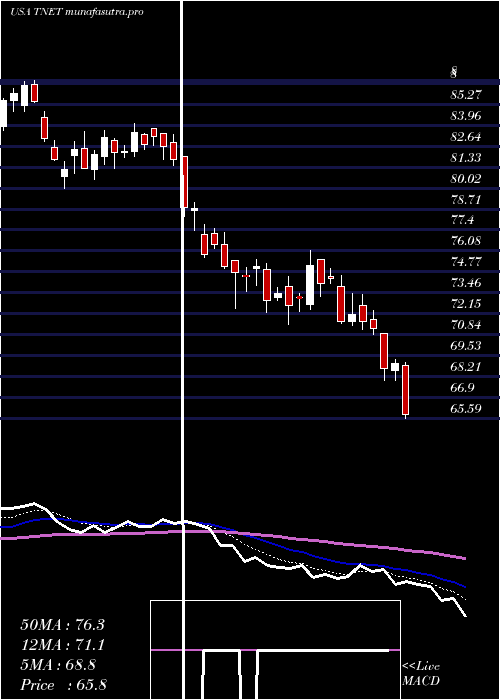Viewport: 500px width, 700px height.
Task: Select the 69.53 price axis label
Action: click(x=466, y=346)
